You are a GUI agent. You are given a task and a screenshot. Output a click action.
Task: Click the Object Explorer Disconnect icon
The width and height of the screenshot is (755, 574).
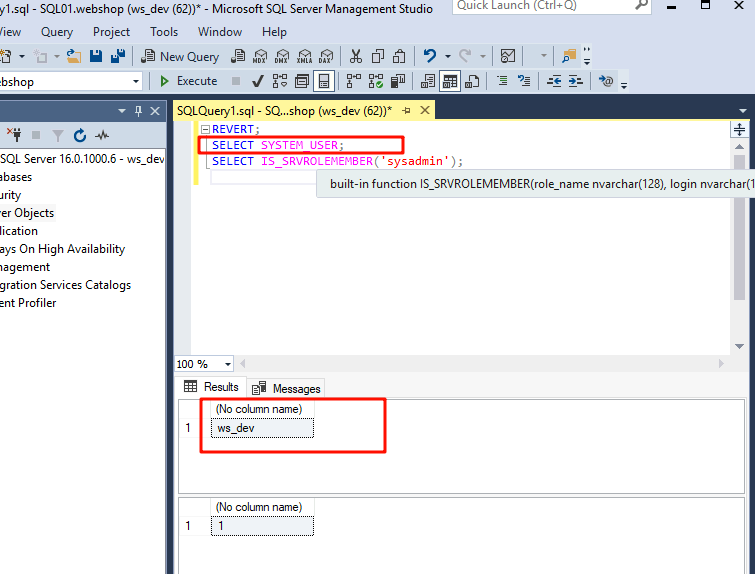[x=14, y=135]
